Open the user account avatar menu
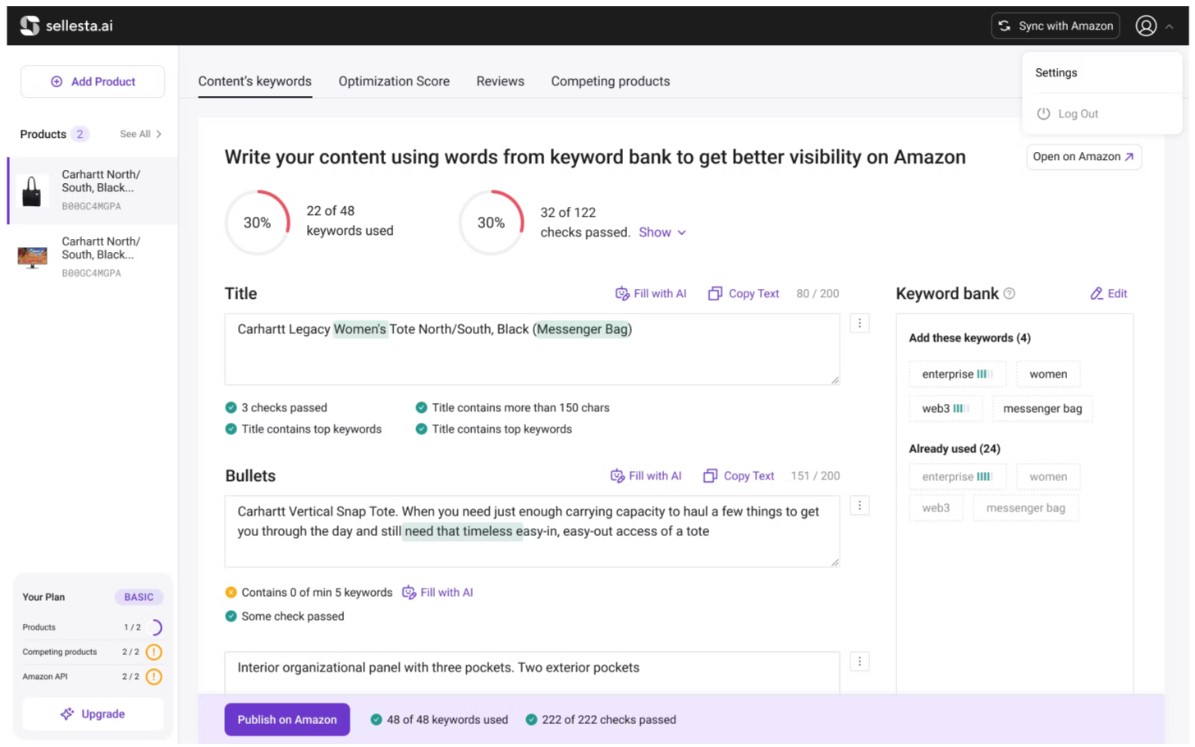This screenshot has height=747, width=1195. [1146, 26]
